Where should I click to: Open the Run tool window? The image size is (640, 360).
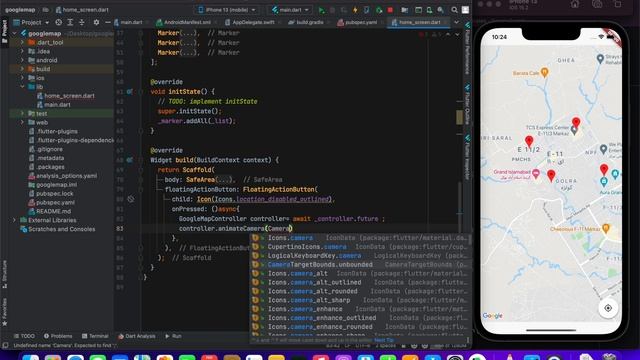(x=173, y=336)
